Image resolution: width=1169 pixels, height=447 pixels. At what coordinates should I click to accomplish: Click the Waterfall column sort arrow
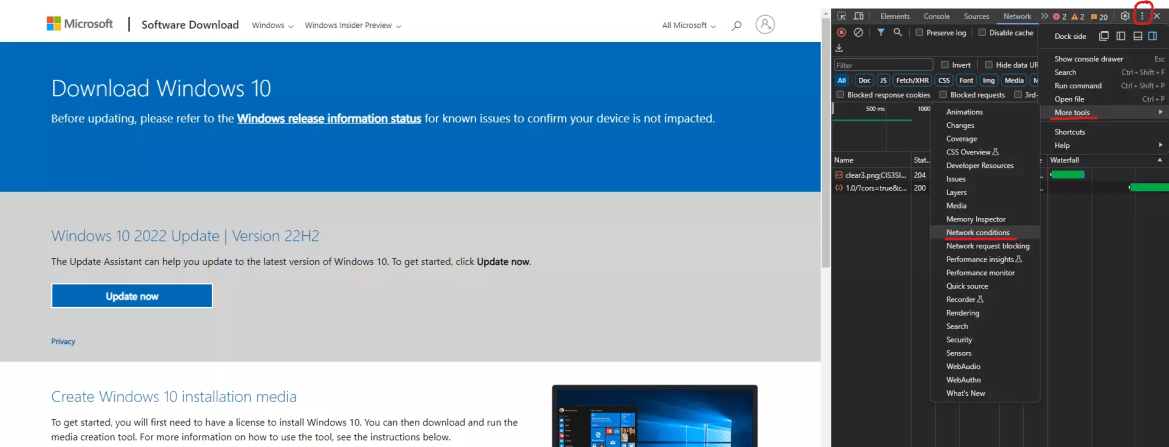[x=1159, y=160]
